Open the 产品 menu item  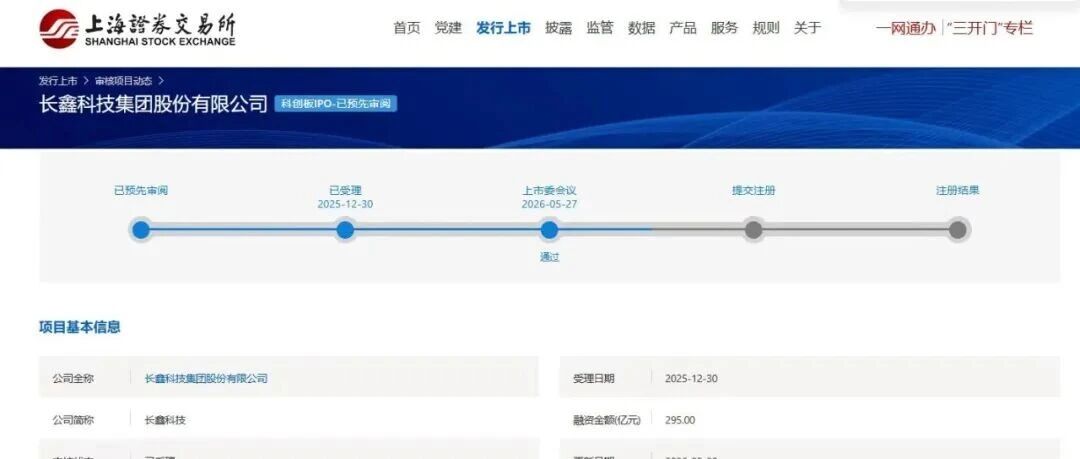pos(683,28)
